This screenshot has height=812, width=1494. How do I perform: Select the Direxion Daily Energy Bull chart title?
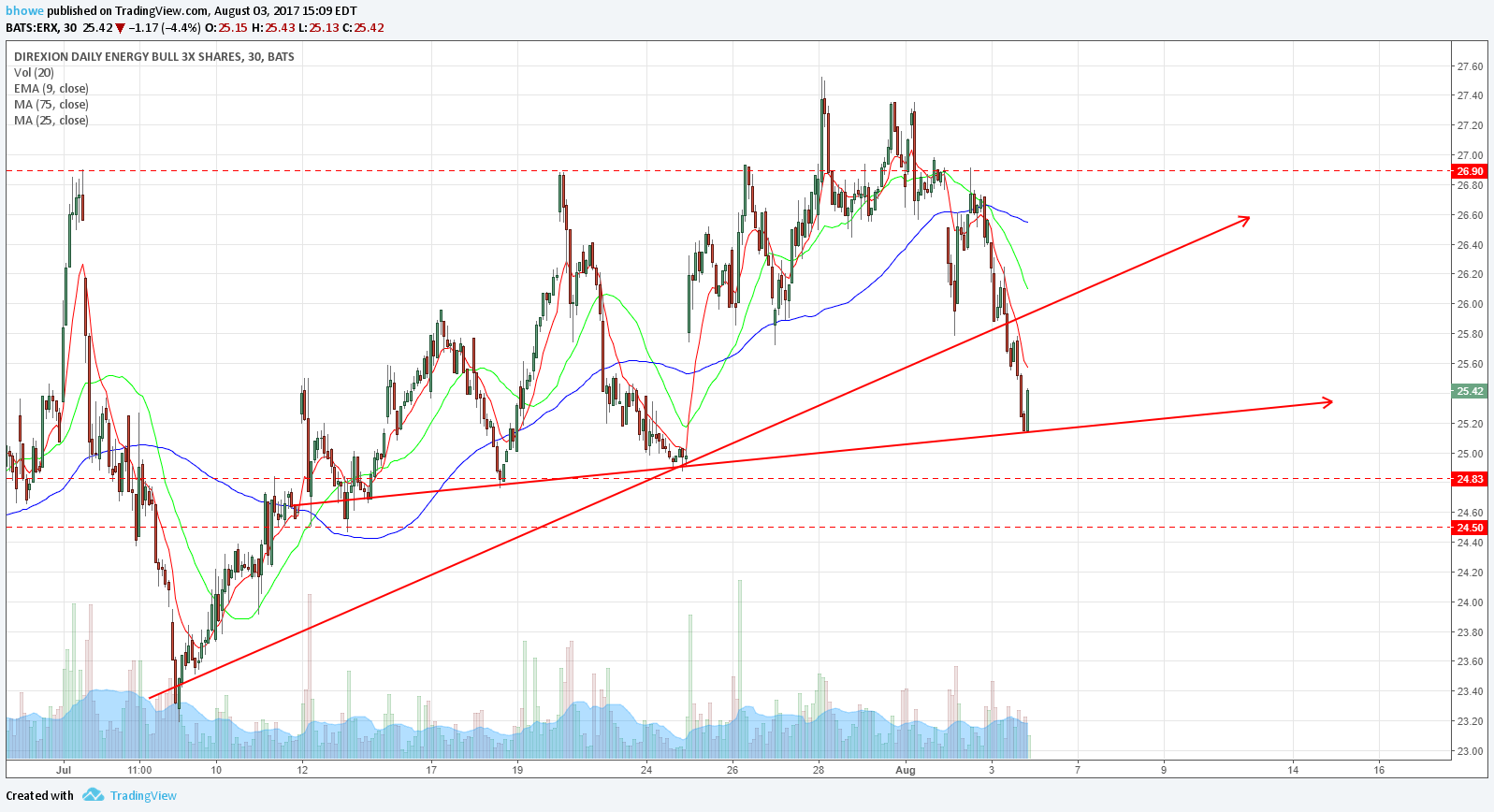(154, 57)
